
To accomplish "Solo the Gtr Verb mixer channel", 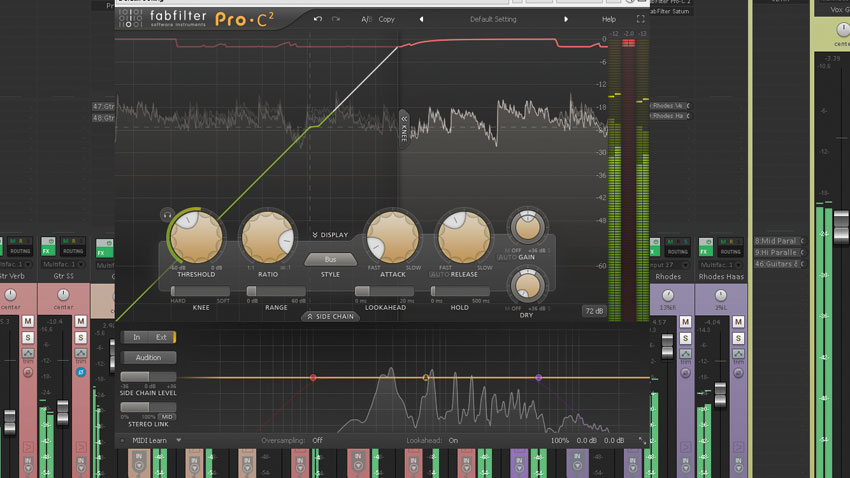I will click(x=28, y=338).
